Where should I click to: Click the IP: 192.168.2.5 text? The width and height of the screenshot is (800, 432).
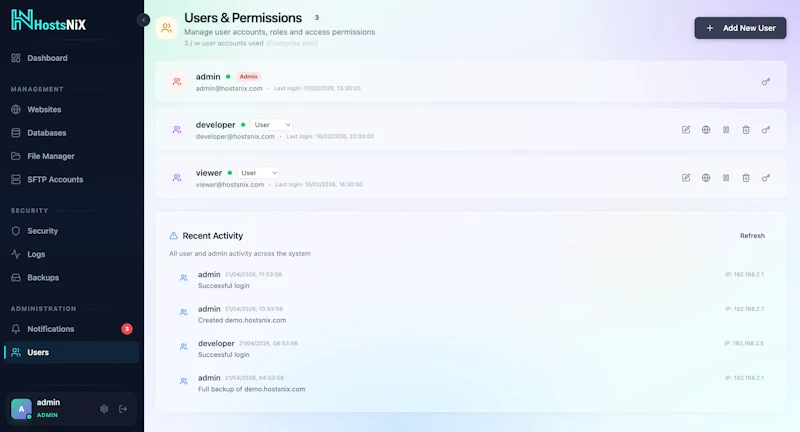744,343
